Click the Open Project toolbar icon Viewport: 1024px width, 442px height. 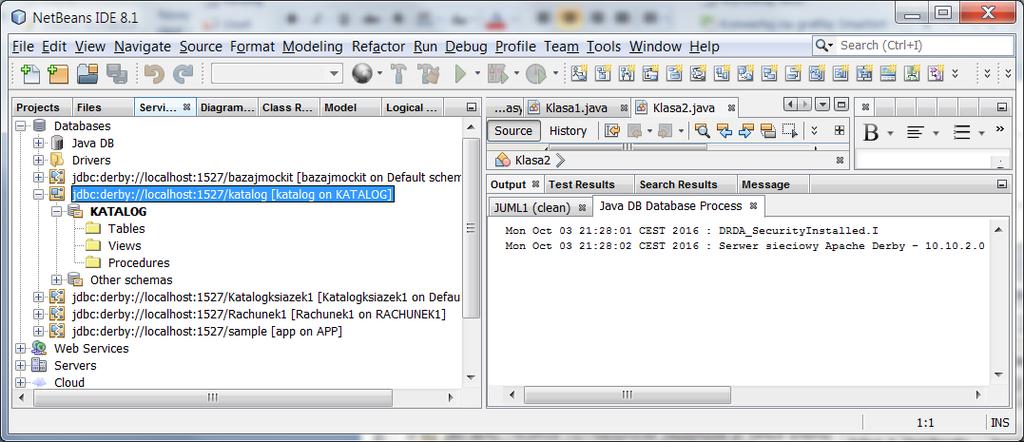(88, 74)
